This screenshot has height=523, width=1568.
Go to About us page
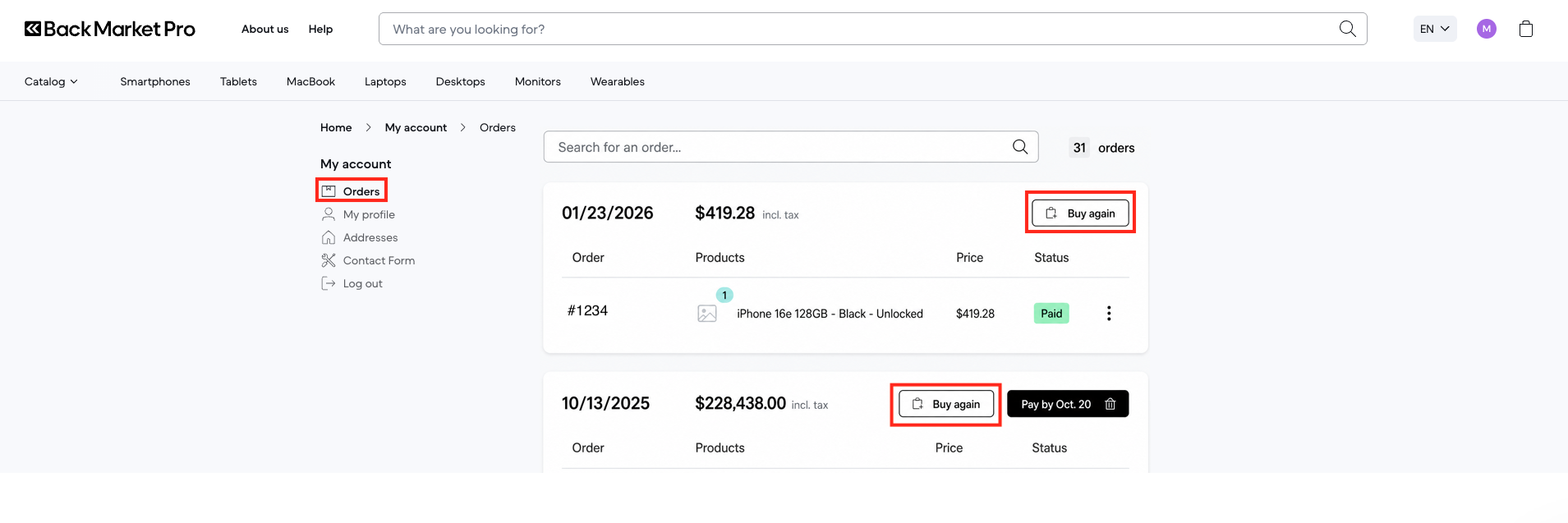264,29
